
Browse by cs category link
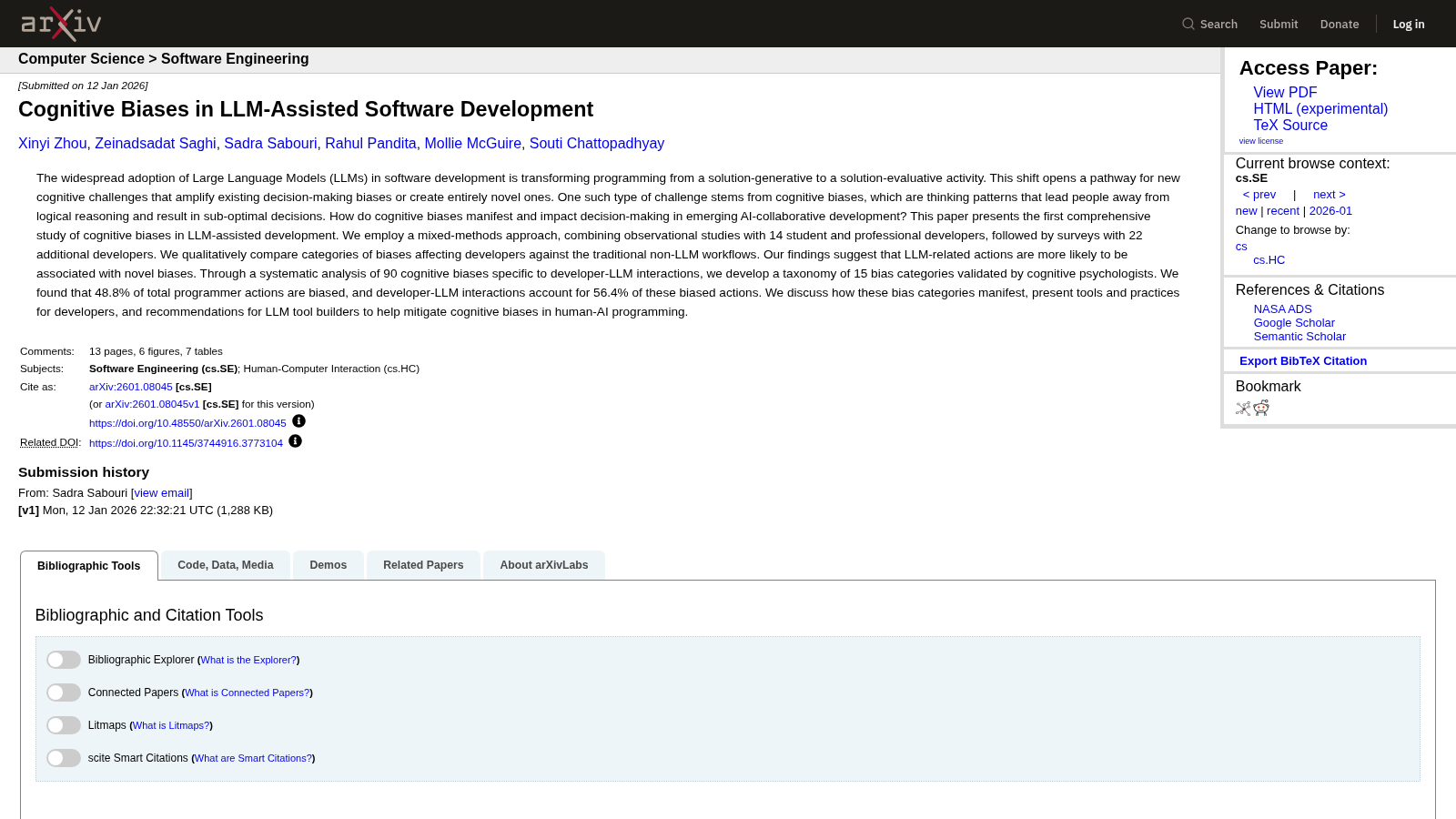[1241, 247]
